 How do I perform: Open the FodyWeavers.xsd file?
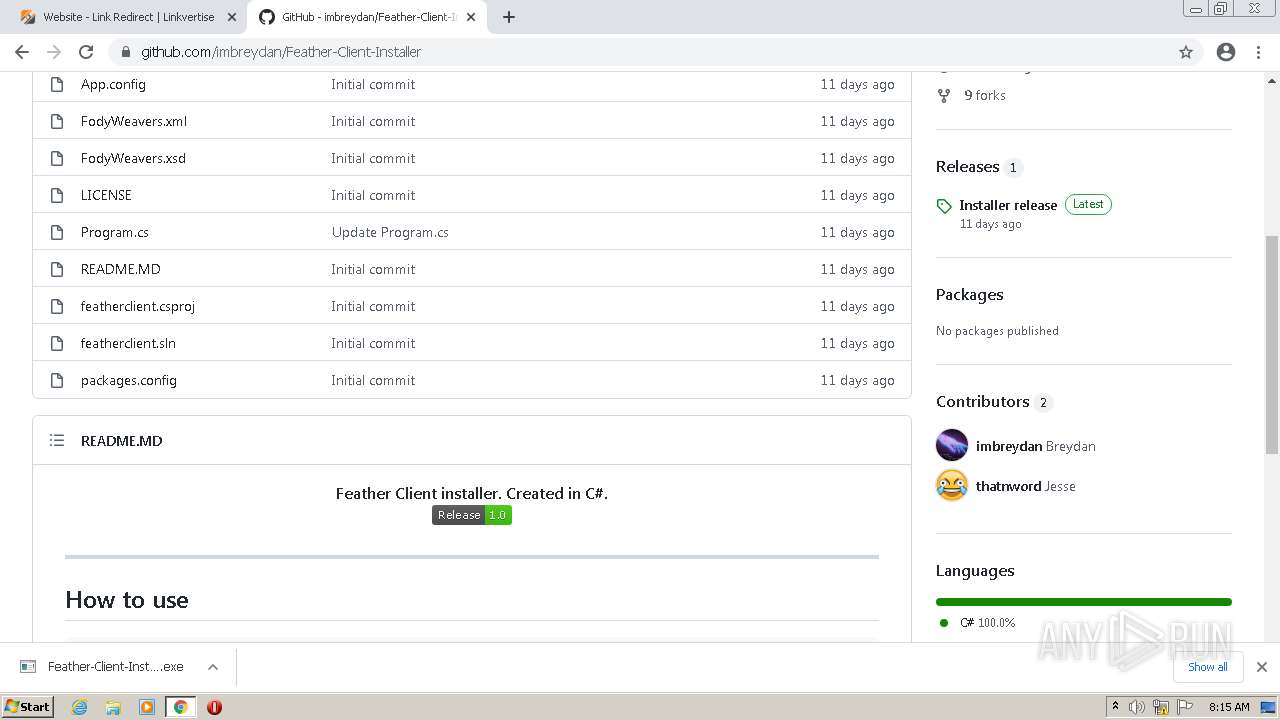133,158
